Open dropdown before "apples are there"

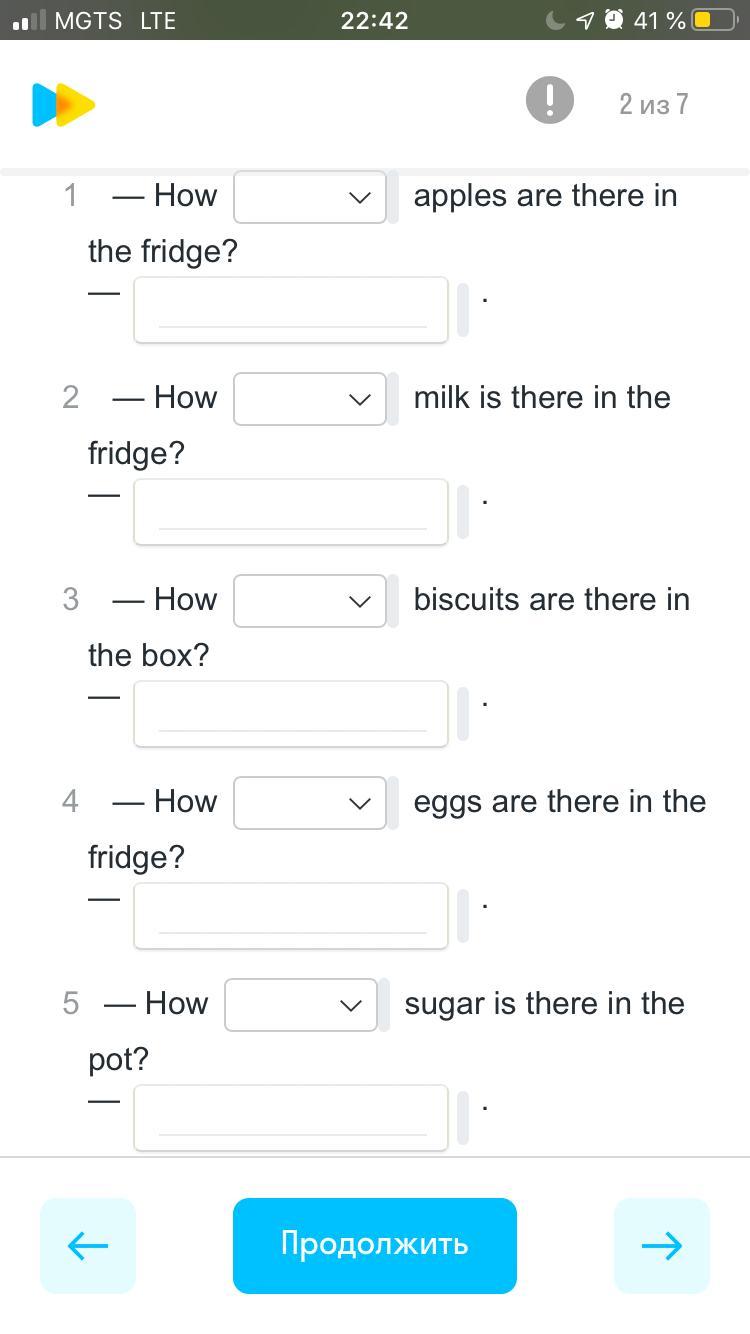click(310, 197)
